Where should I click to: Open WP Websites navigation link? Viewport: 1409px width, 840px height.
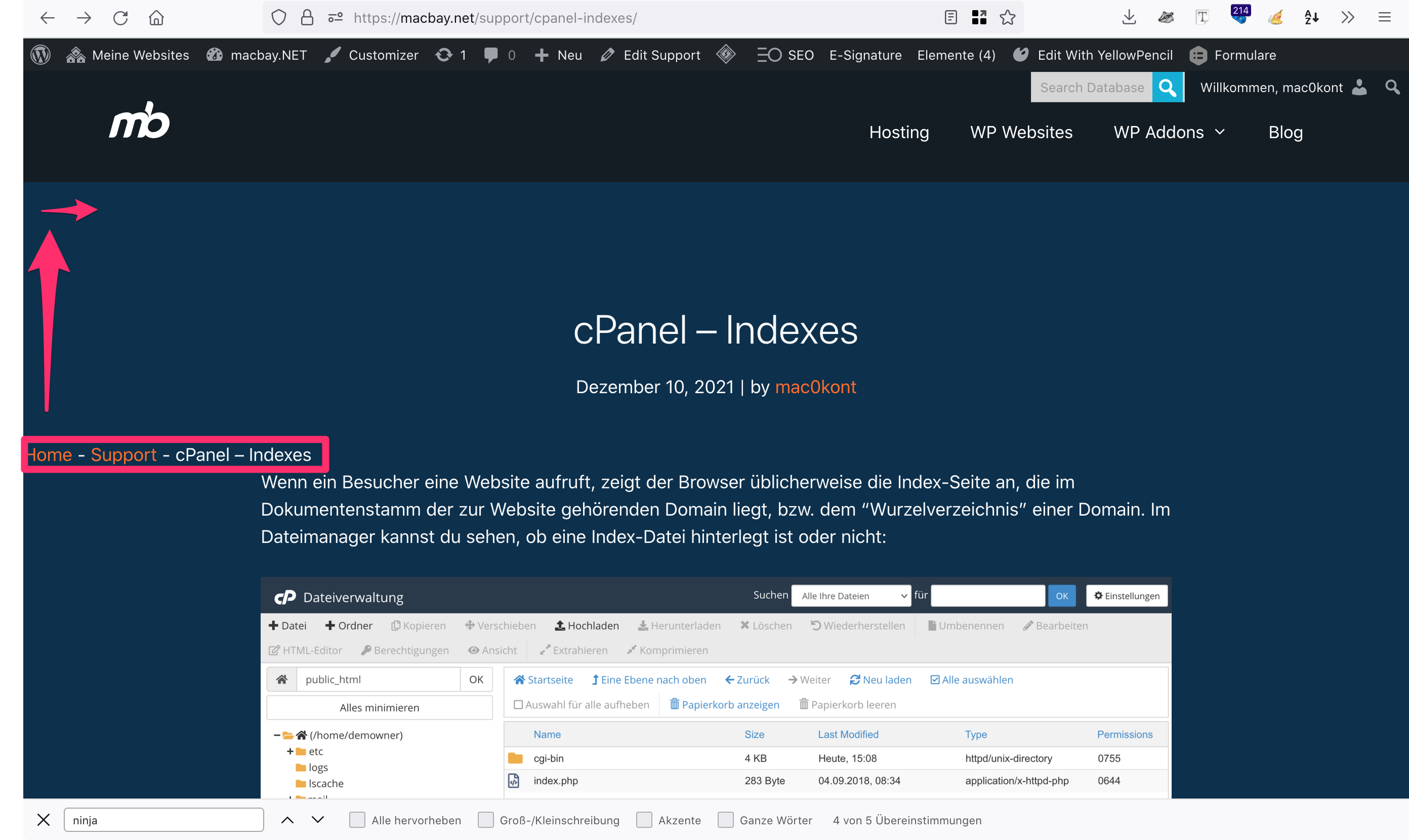pos(1021,132)
